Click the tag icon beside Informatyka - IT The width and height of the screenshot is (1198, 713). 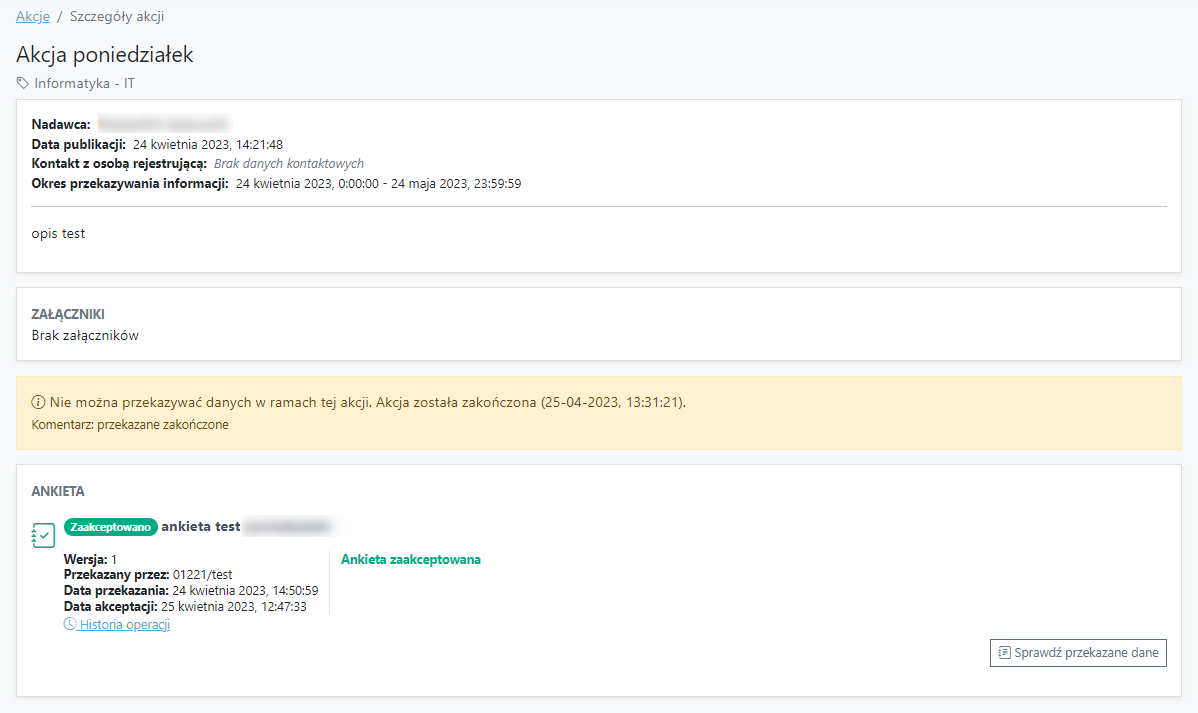23,83
